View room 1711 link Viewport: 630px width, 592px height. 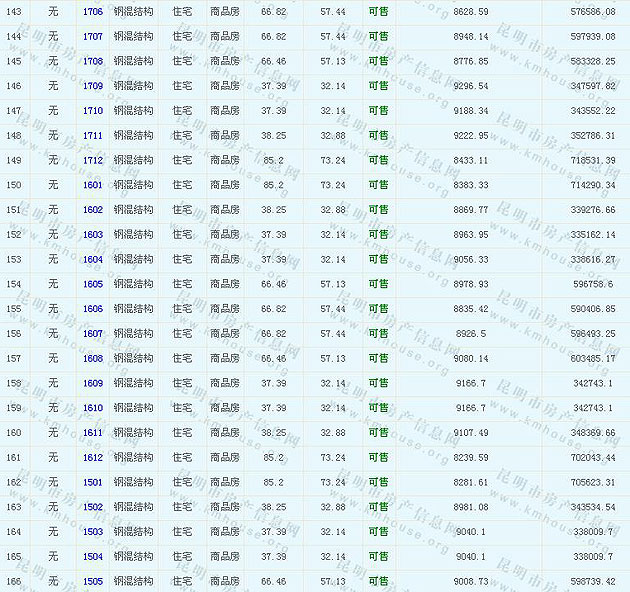pyautogui.click(x=92, y=136)
